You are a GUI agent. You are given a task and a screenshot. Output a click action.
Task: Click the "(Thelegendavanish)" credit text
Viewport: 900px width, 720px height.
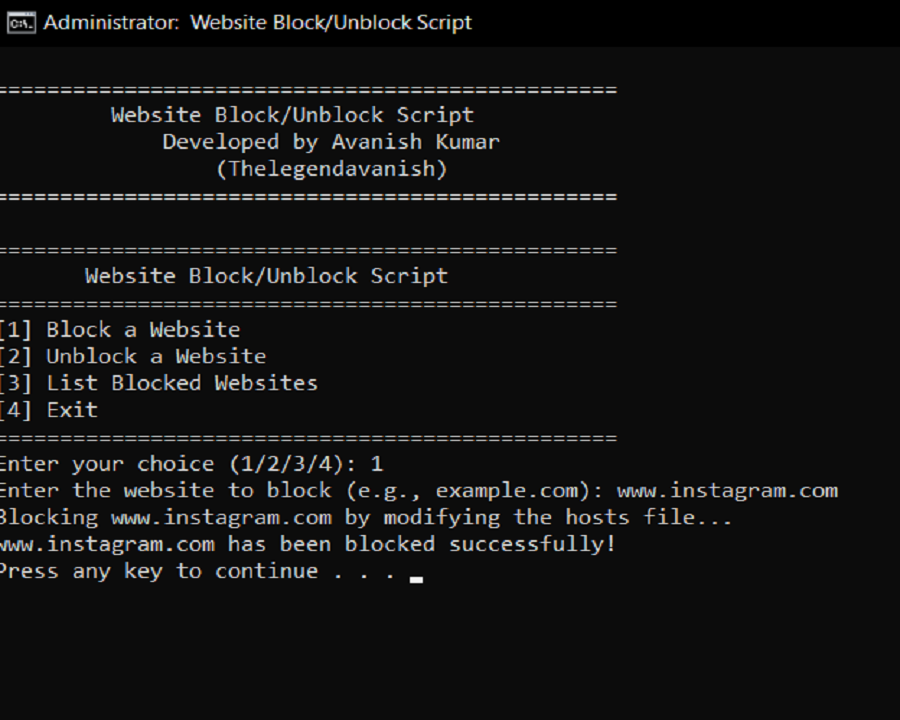pyautogui.click(x=331, y=169)
